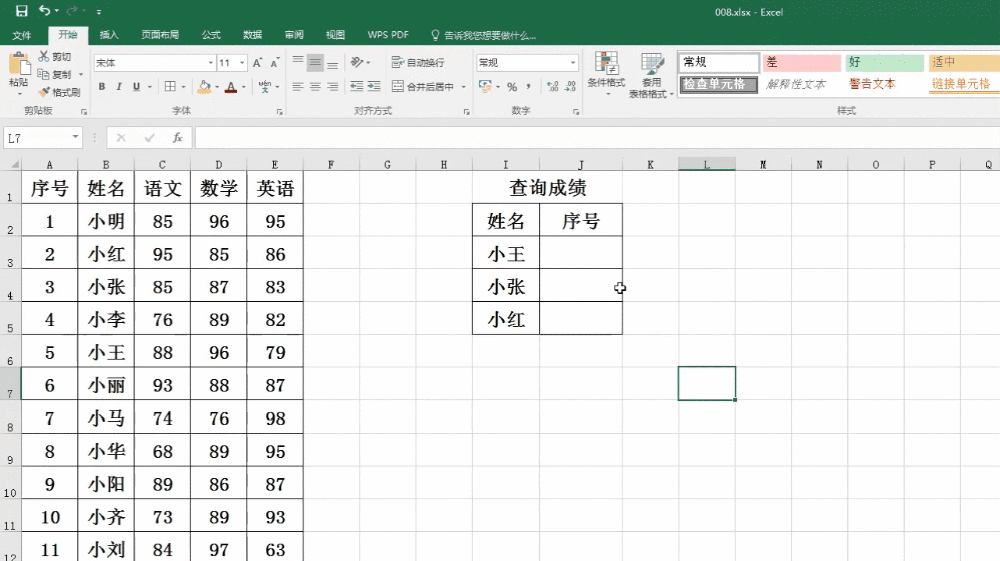Image resolution: width=1000 pixels, height=561 pixels.
Task: Open 套用表格格式 table format gallery
Action: coord(651,75)
